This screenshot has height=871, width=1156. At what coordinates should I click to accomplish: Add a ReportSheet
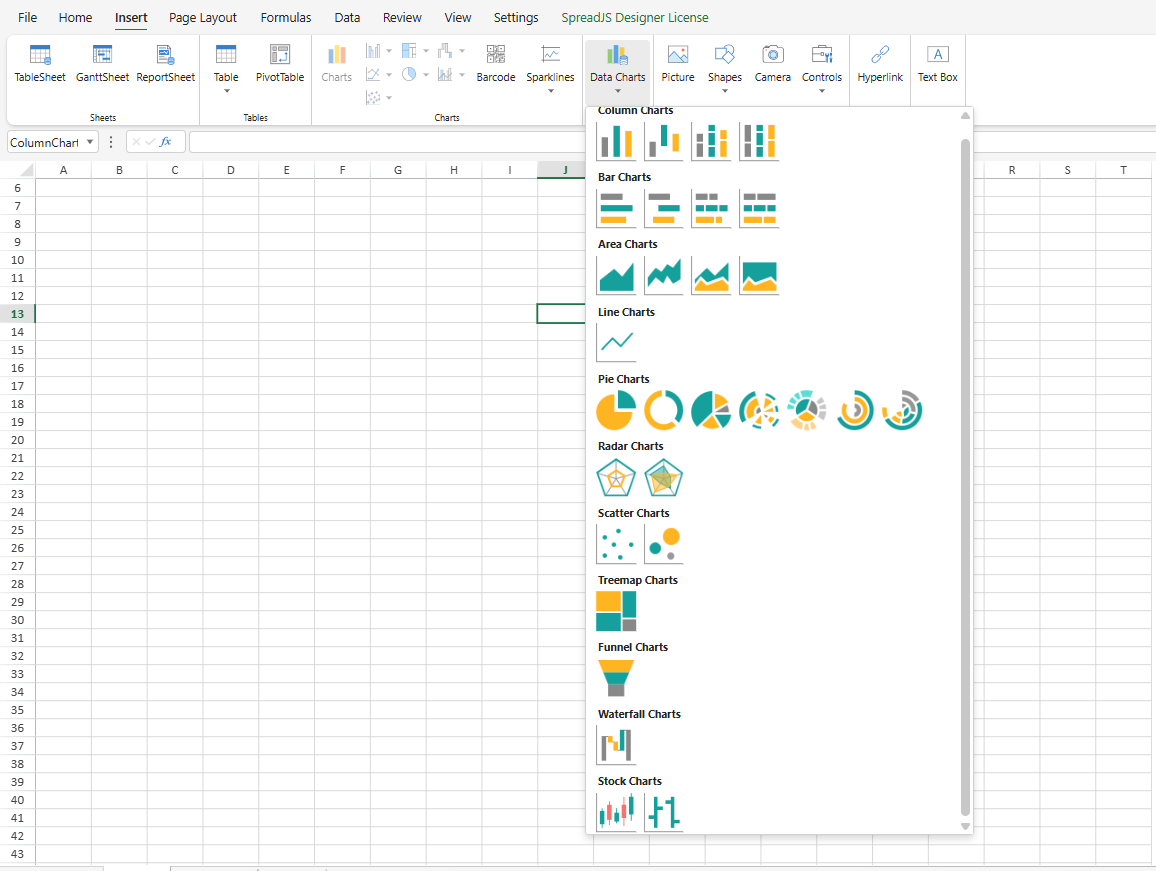[166, 63]
